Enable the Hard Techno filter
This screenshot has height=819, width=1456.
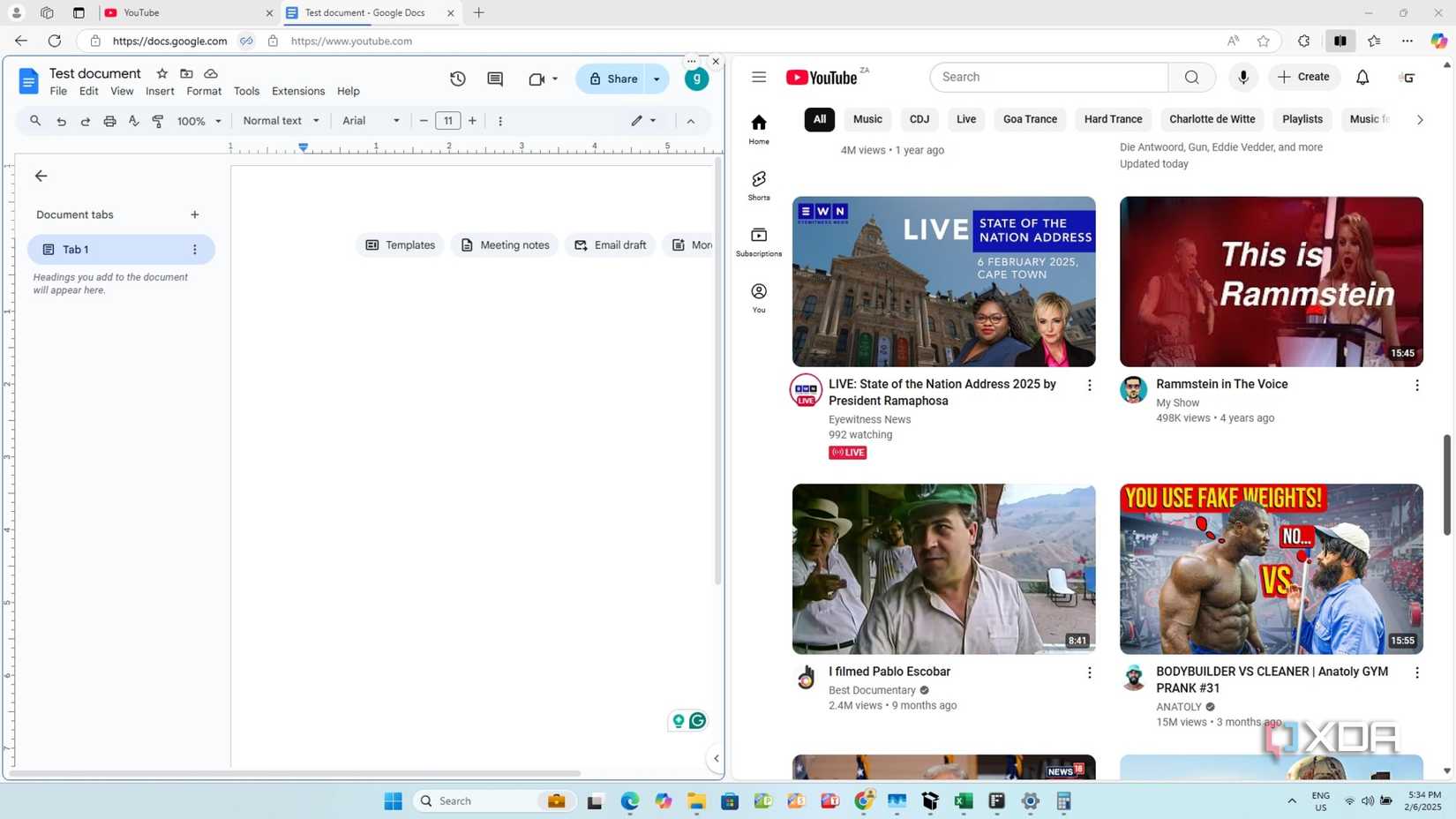click(x=1112, y=118)
